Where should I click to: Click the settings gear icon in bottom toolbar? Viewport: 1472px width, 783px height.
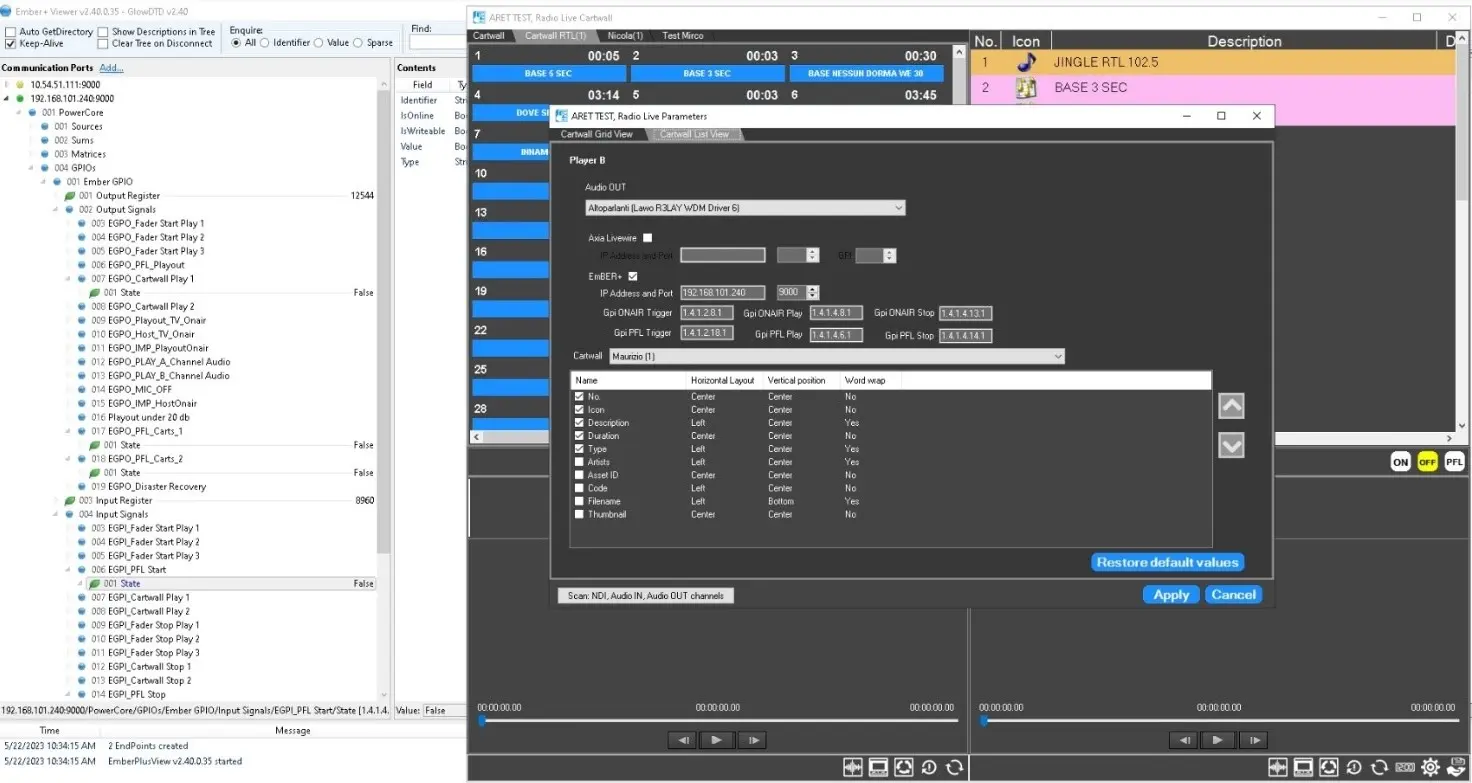point(1430,767)
